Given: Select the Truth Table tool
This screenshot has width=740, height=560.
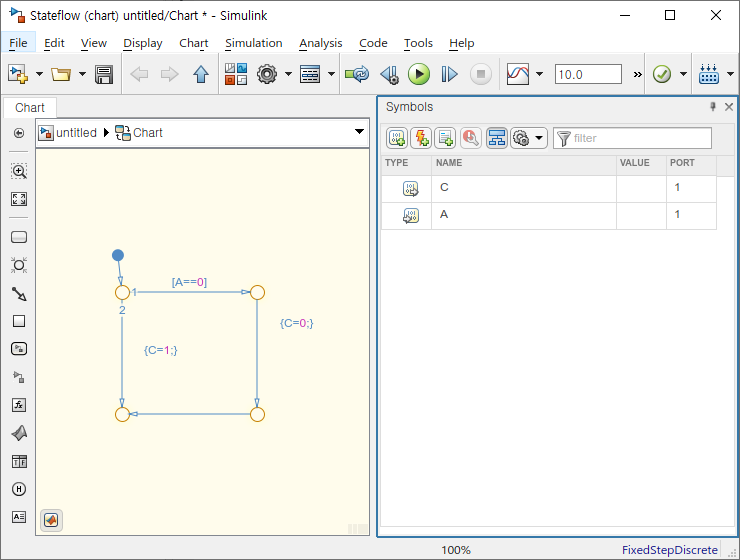Looking at the screenshot, I should tap(19, 461).
